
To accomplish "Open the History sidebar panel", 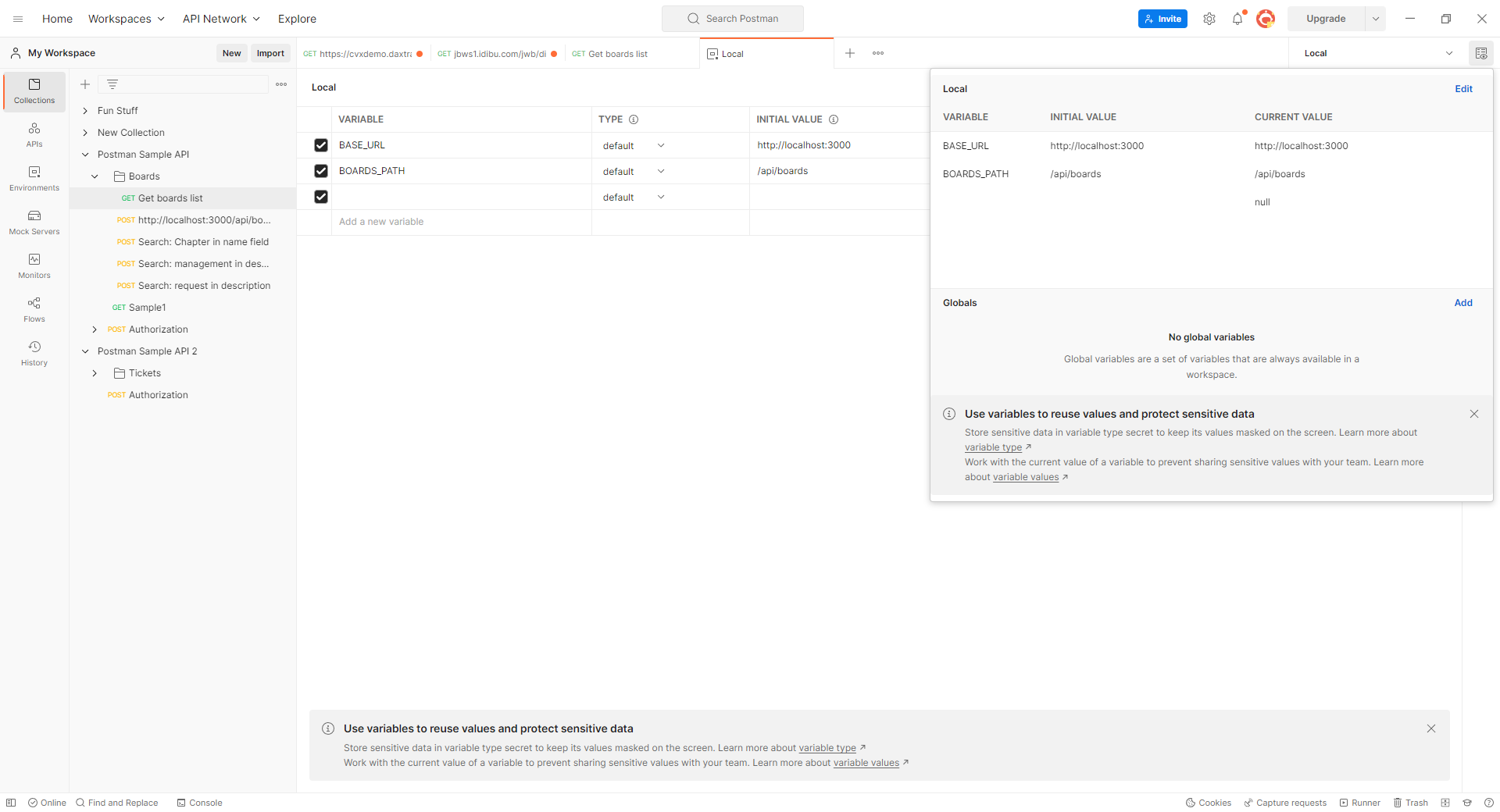I will pos(34,354).
